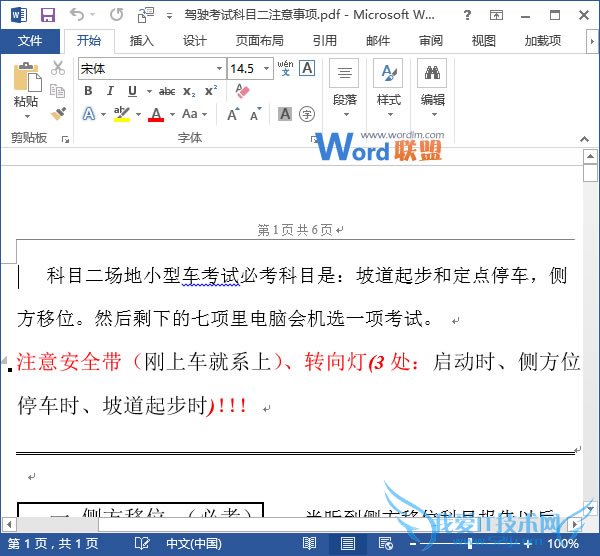Expand the 段落 paragraph group
This screenshot has width=600, height=556.
tap(344, 89)
